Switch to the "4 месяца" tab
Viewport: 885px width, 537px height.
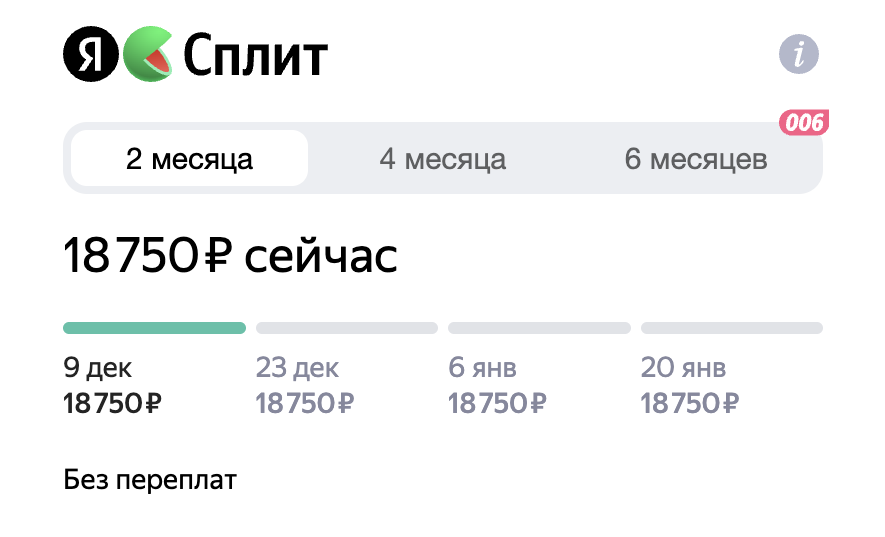[x=442, y=159]
